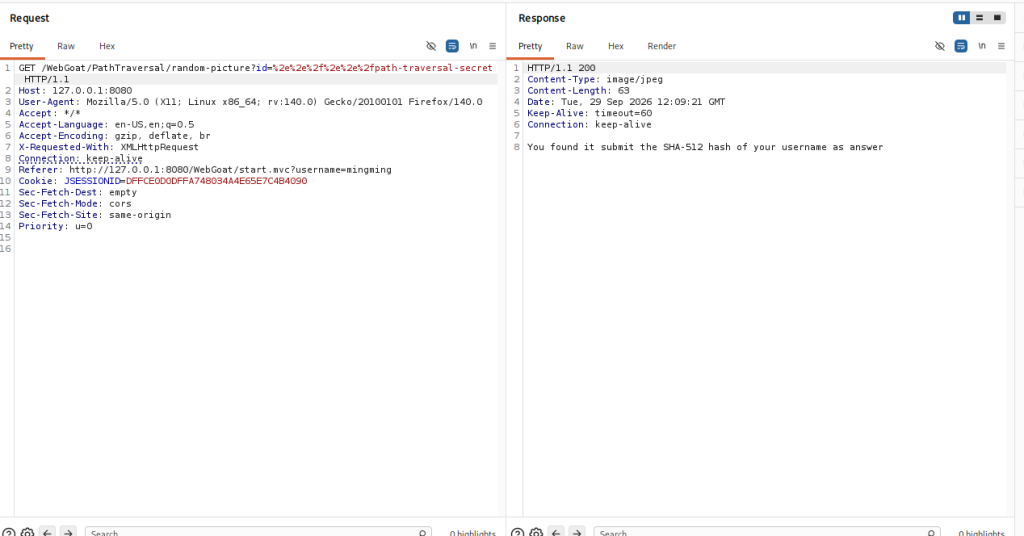Viewport: 1024px width, 536px height.
Task: Click the HTTP/1.1 200 status line
Action: (562, 68)
